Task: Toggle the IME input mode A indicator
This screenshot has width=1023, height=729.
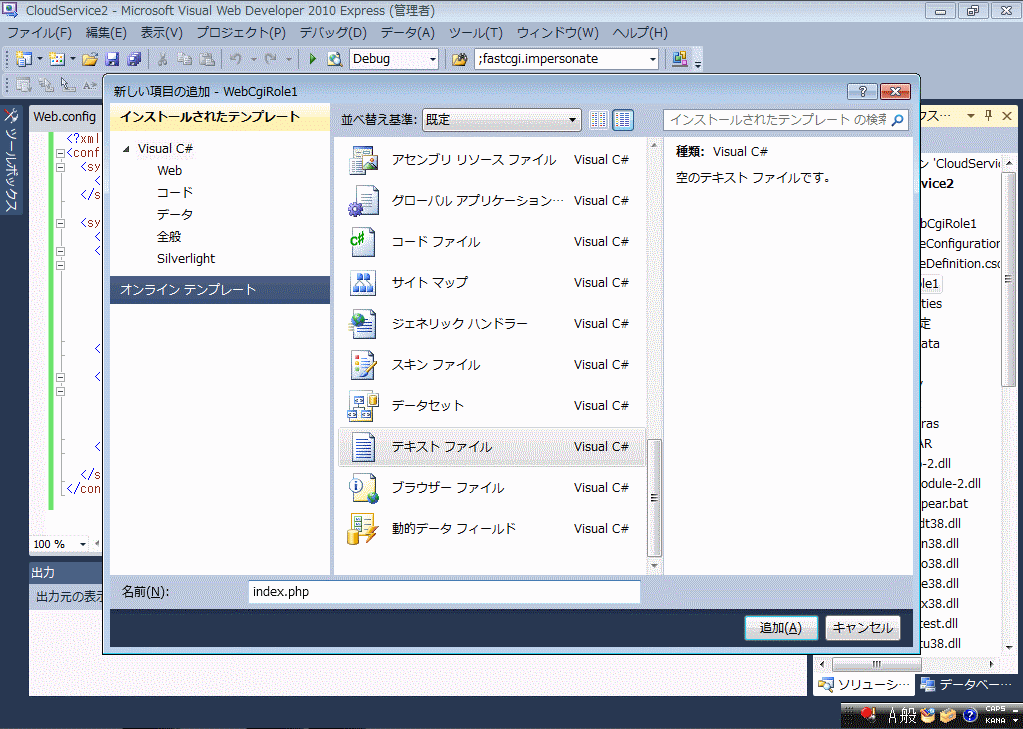Action: pos(893,716)
